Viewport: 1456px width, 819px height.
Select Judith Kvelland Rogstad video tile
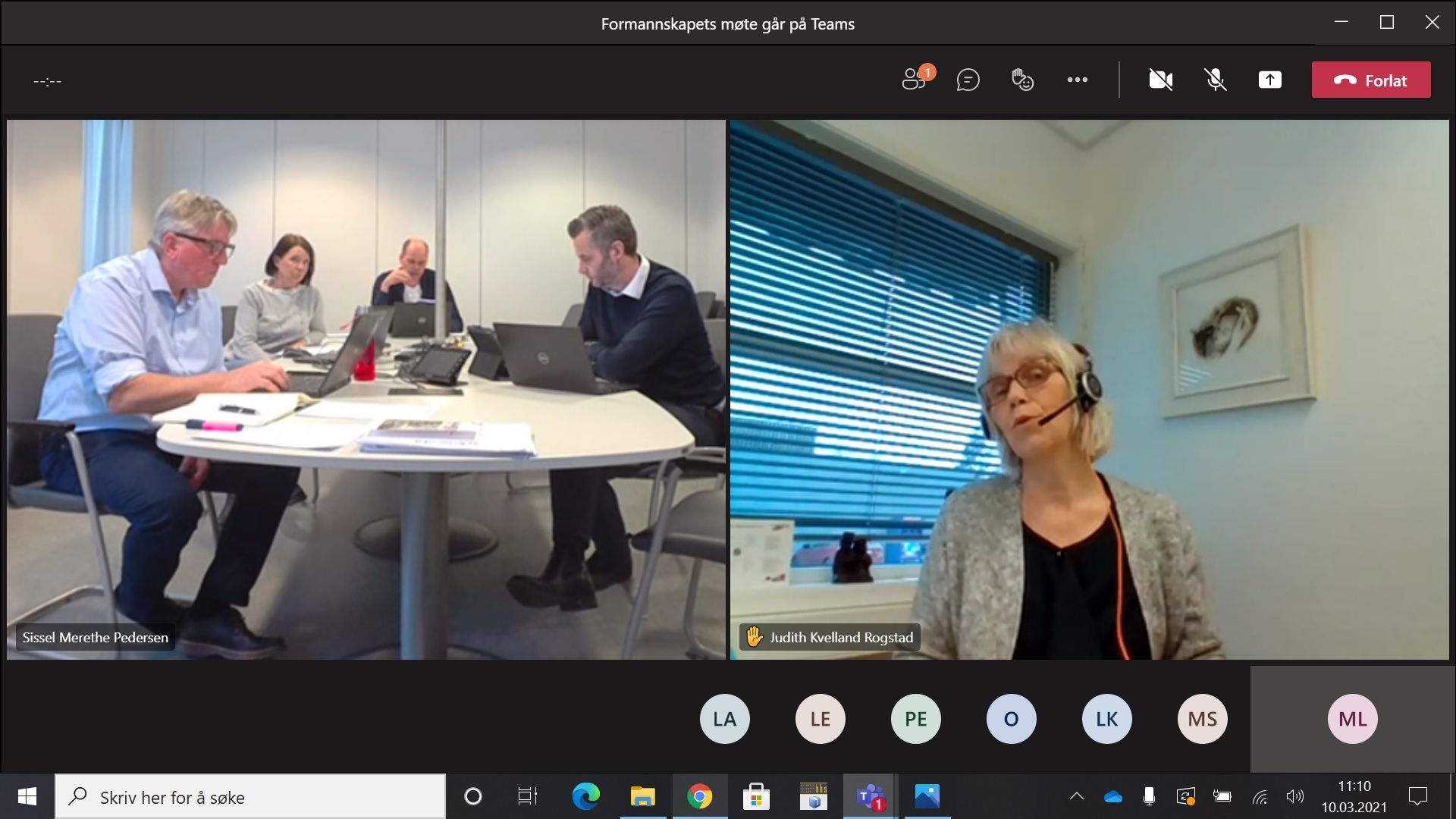tap(1089, 389)
